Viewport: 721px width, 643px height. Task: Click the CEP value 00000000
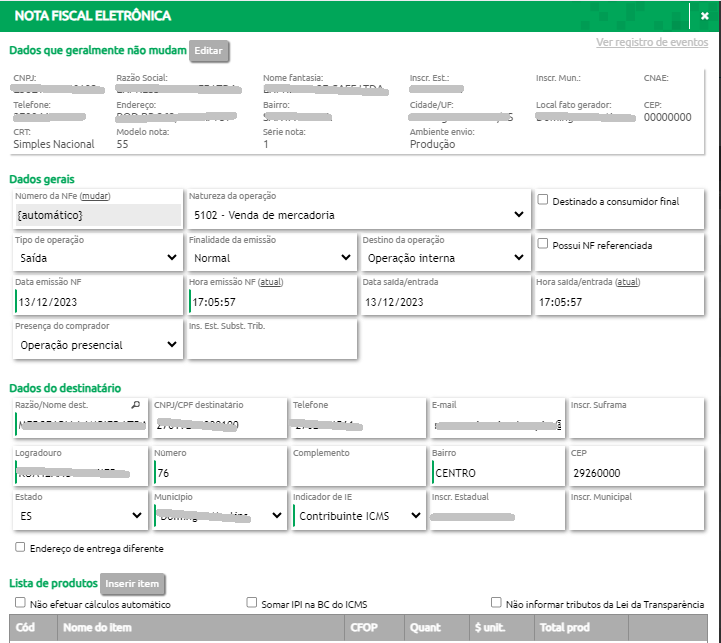(x=667, y=117)
